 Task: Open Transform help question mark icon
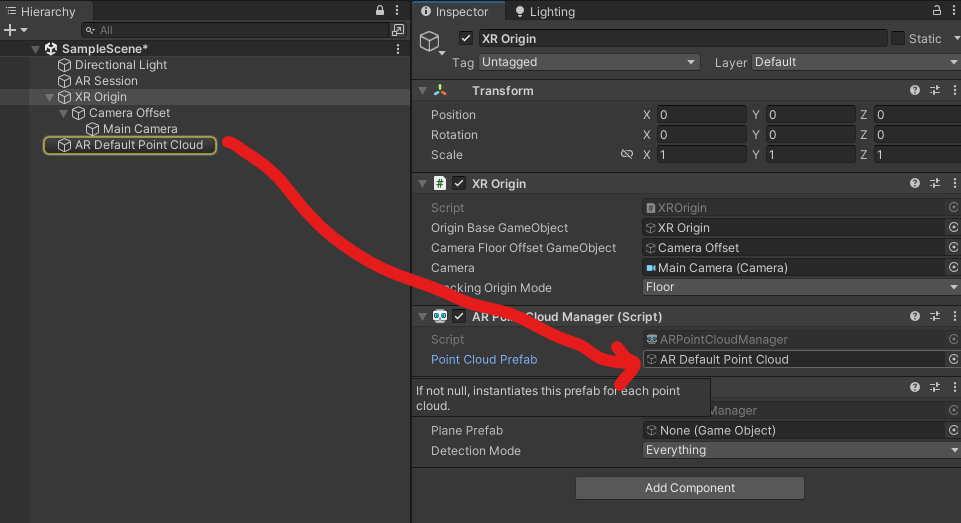(915, 90)
